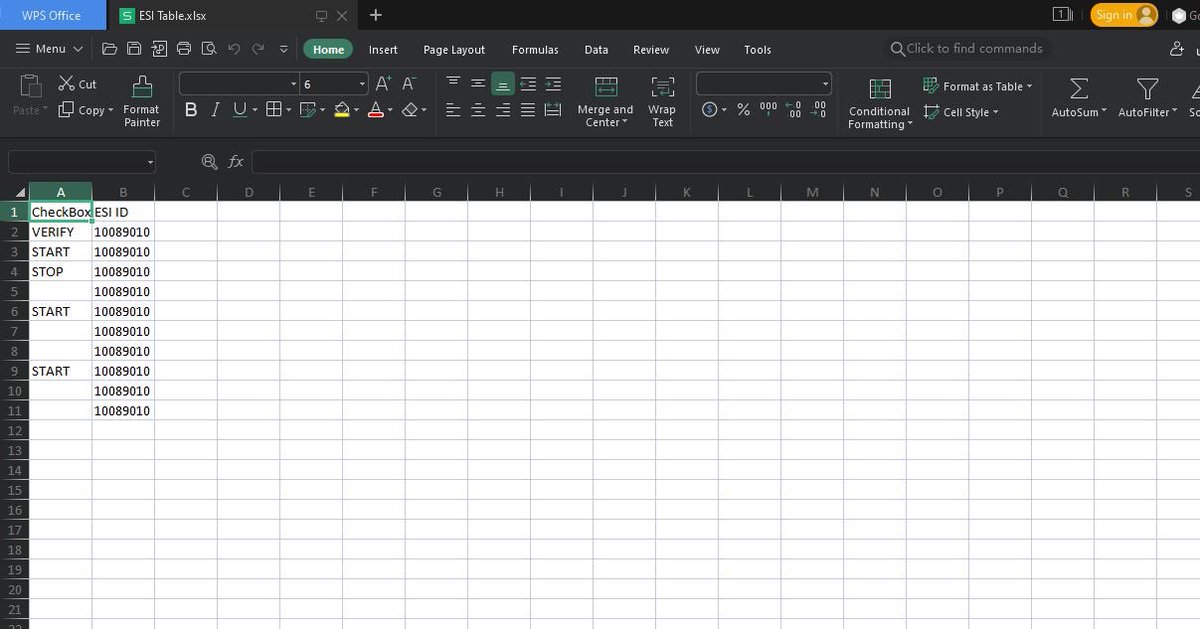Apply the red font color swatch
Image resolution: width=1200 pixels, height=629 pixels.
(x=376, y=110)
